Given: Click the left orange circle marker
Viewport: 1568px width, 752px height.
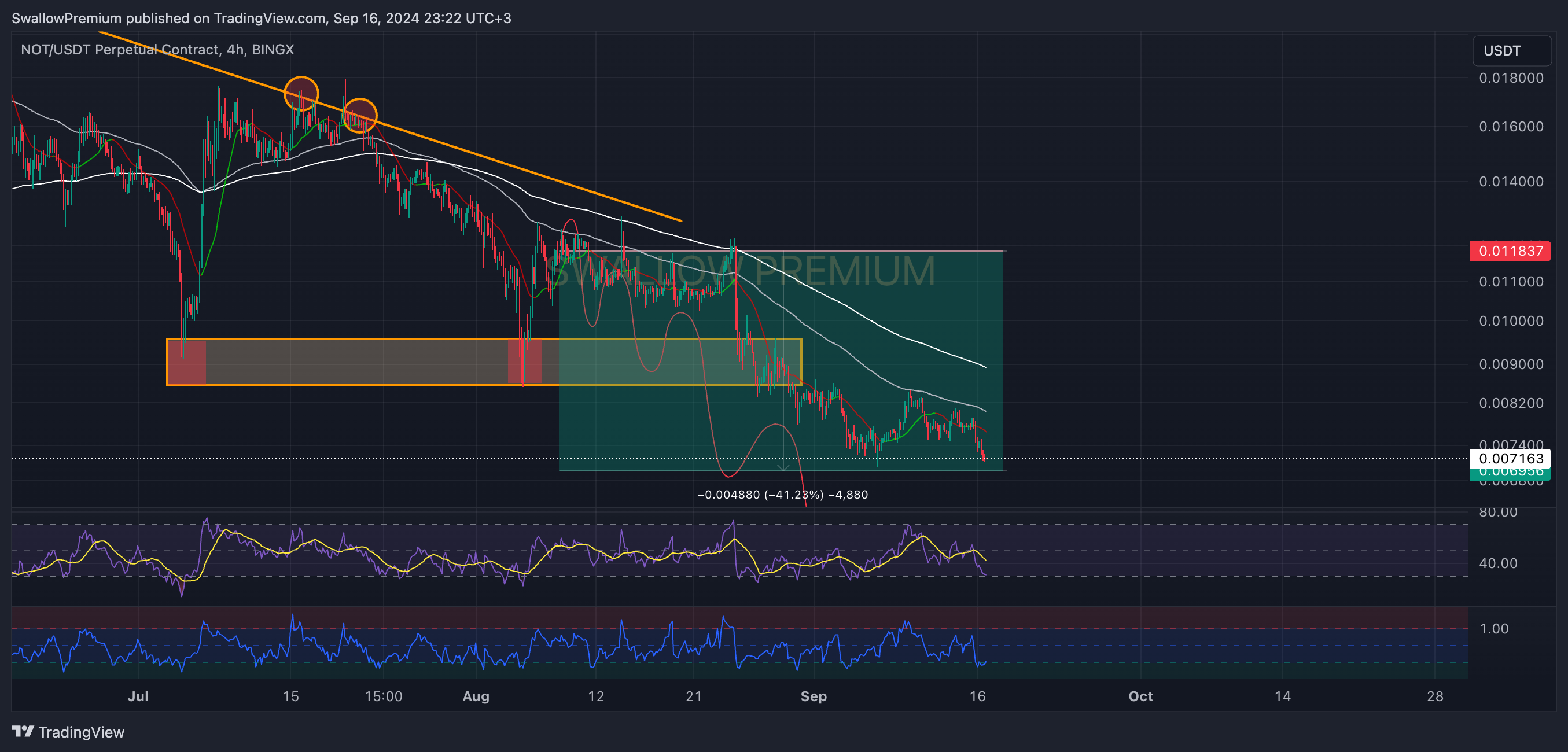Looking at the screenshot, I should (x=301, y=94).
